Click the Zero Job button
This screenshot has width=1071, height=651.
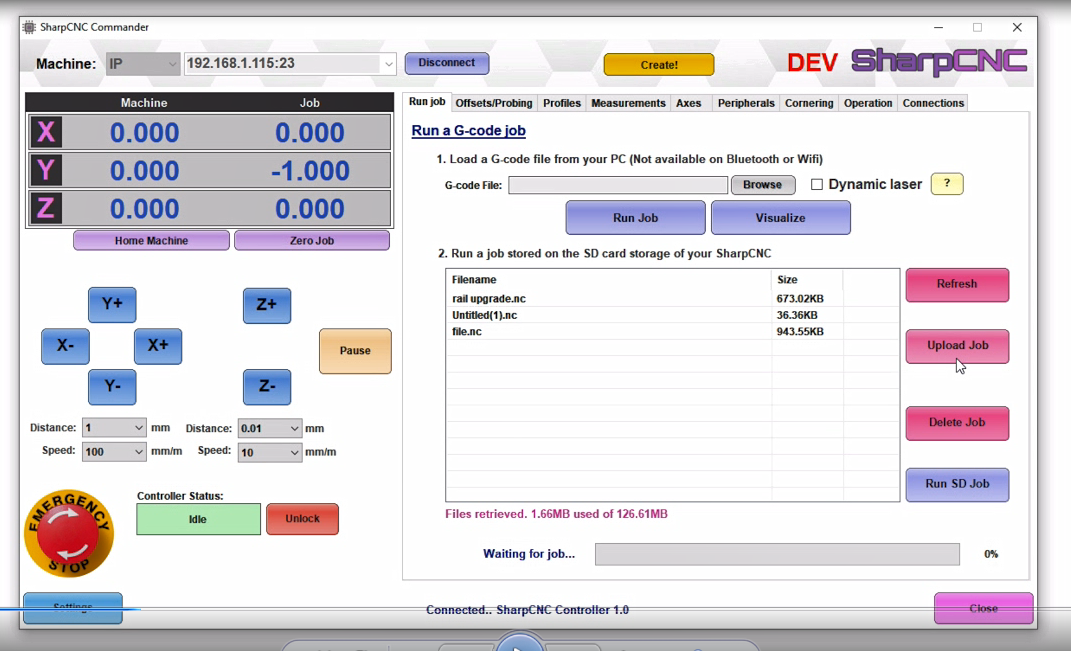[312, 240]
